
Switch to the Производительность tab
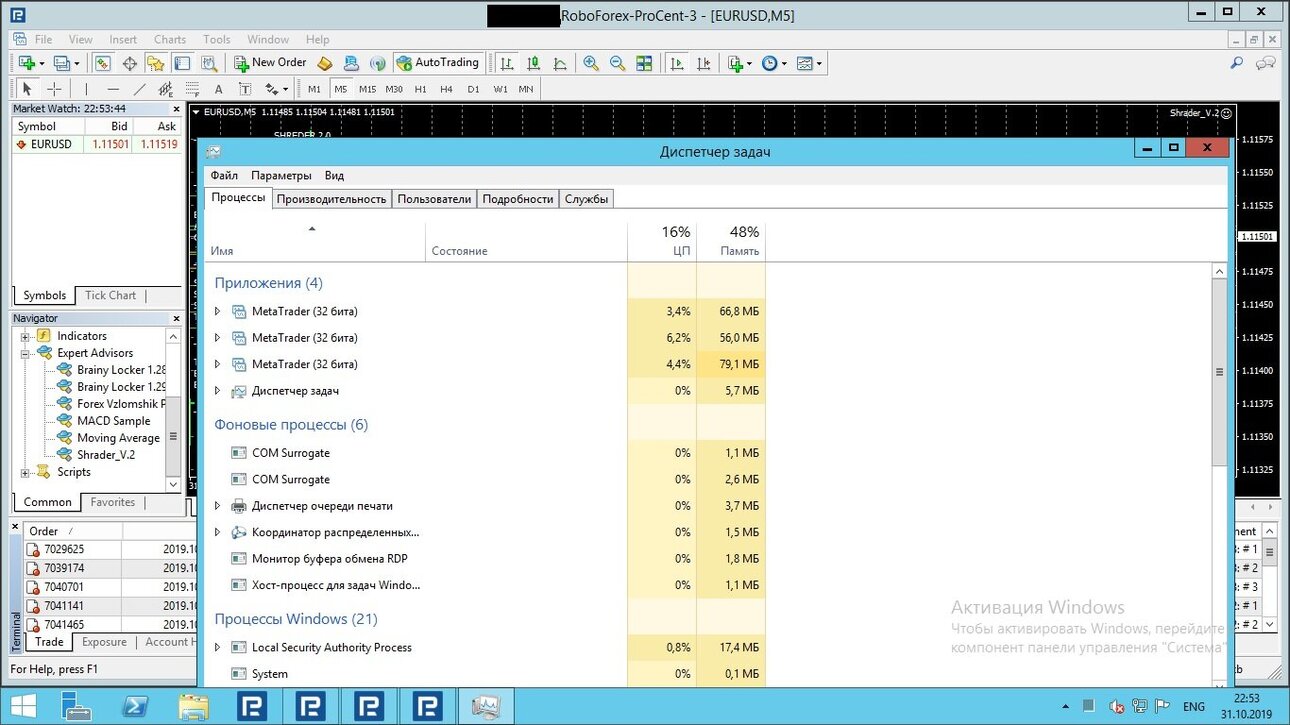(x=332, y=199)
